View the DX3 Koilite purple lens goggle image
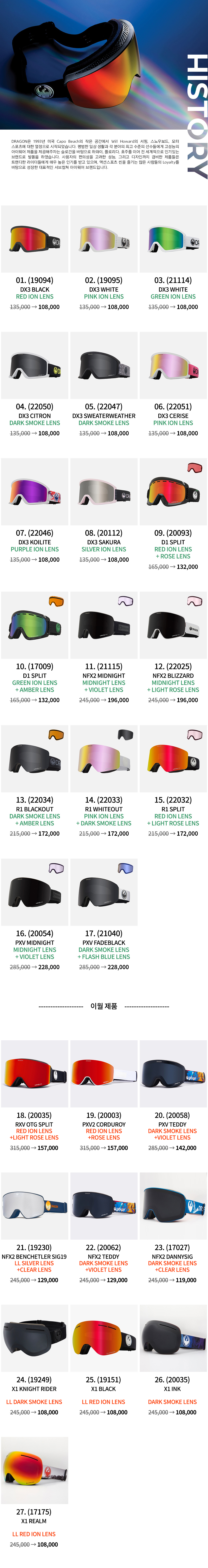Screen dimensions: 208x1568 (35, 492)
